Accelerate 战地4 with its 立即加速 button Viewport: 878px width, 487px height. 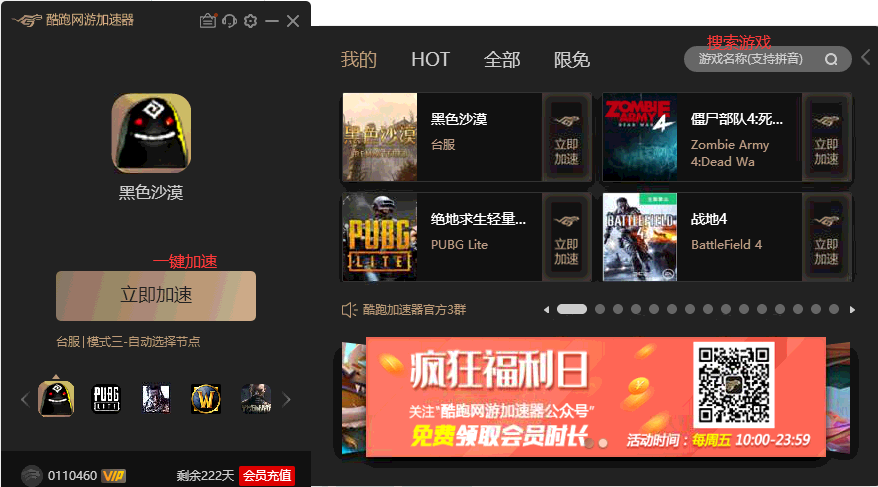pyautogui.click(x=826, y=237)
